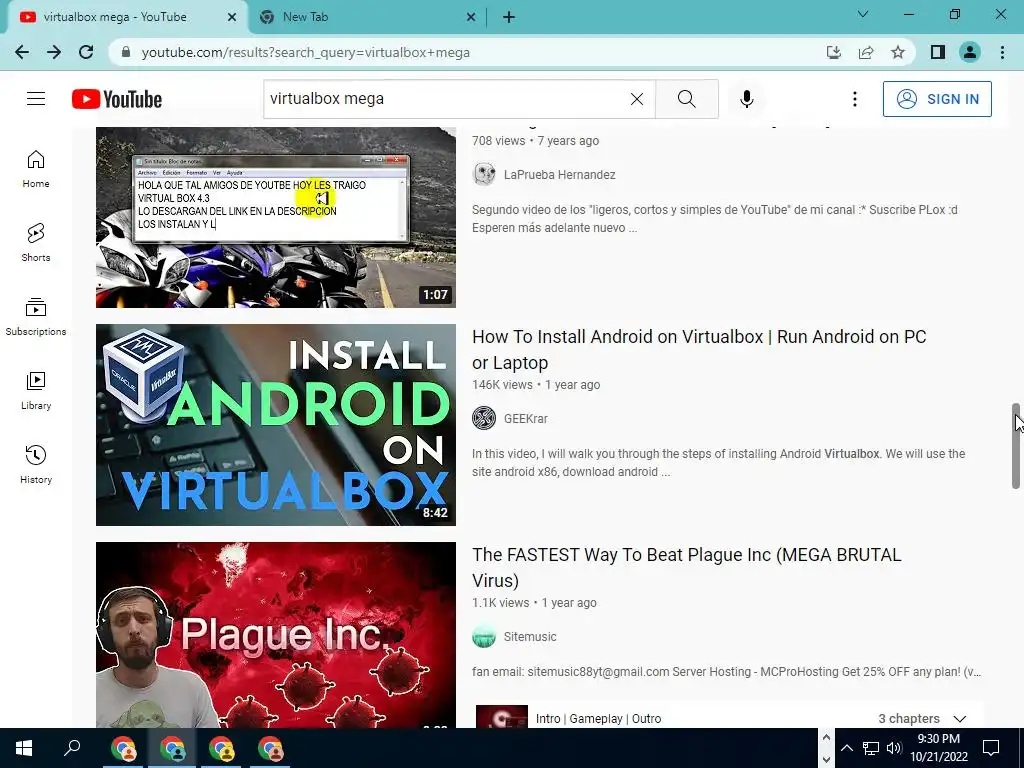Click the SIGN IN button
1024x768 pixels.
937,99
